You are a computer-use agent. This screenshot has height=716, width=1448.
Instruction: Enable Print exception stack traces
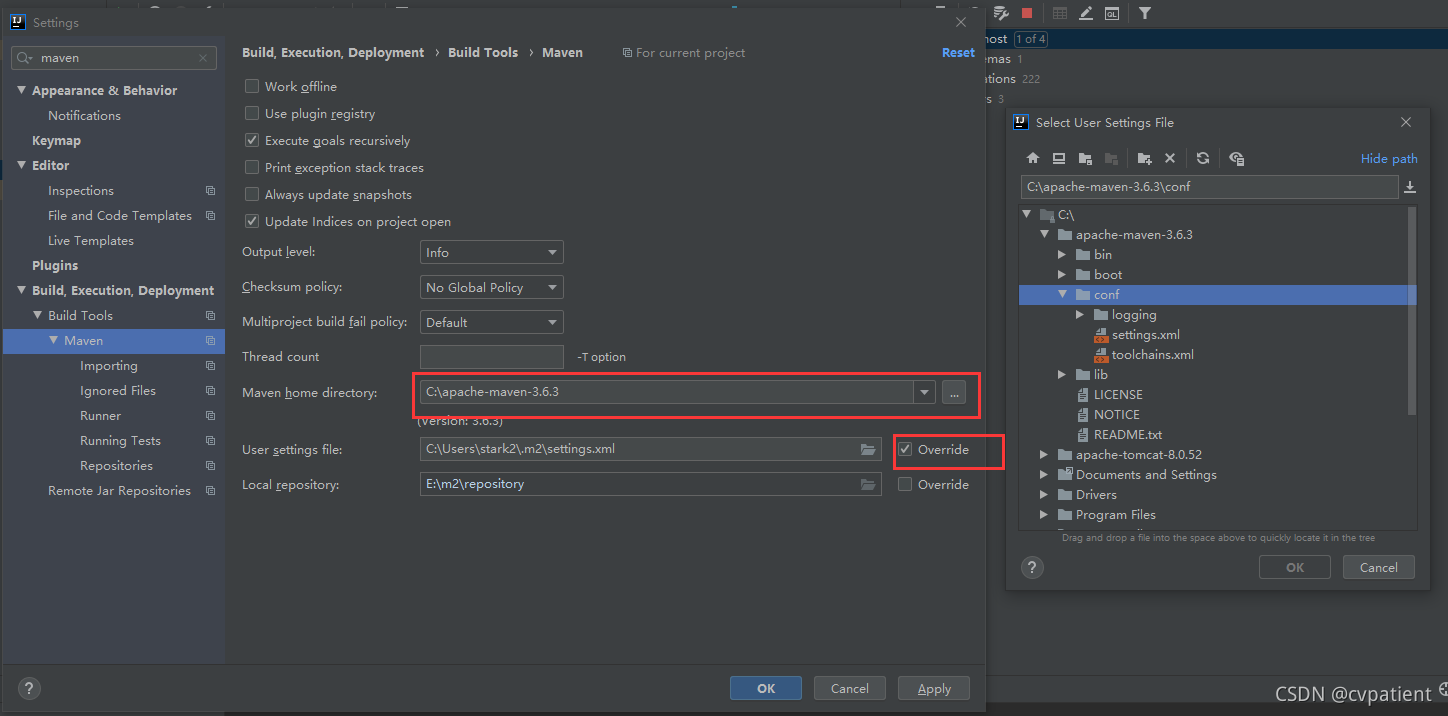[x=252, y=167]
